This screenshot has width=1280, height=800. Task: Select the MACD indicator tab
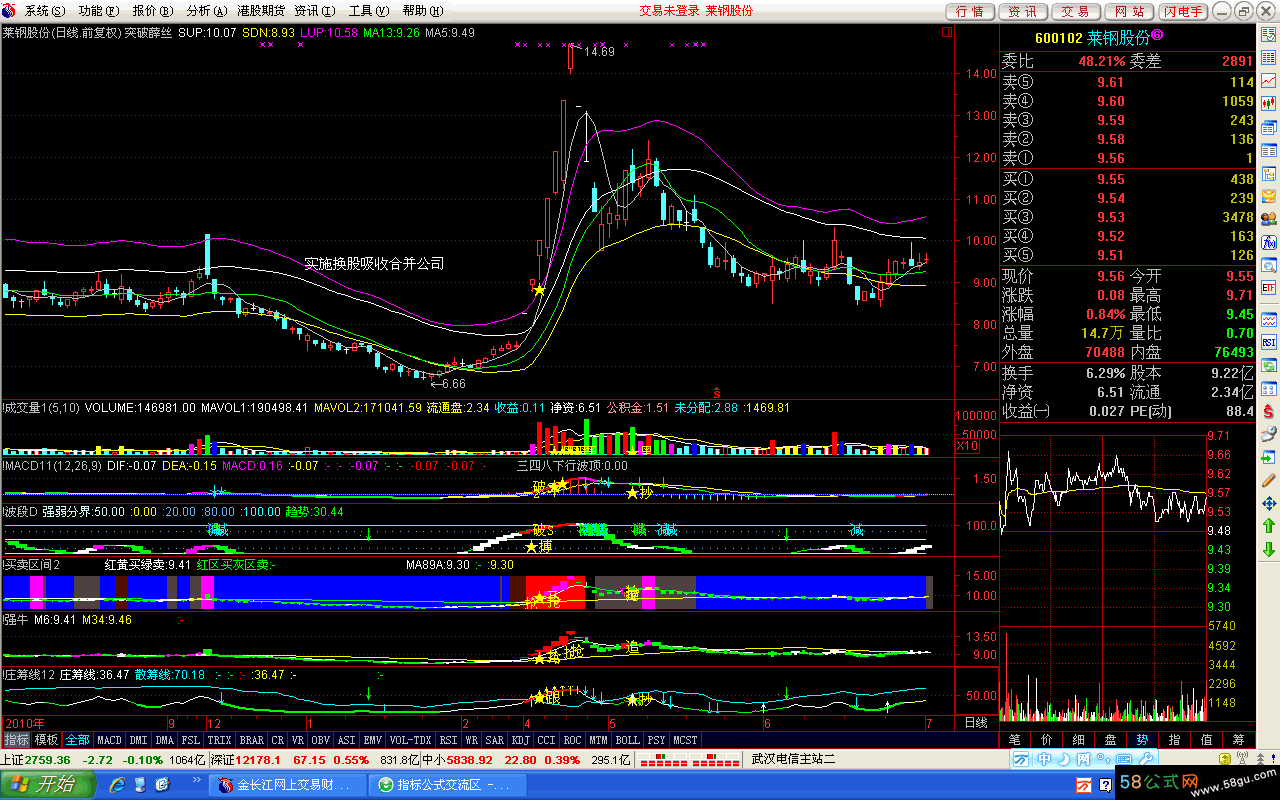click(109, 740)
